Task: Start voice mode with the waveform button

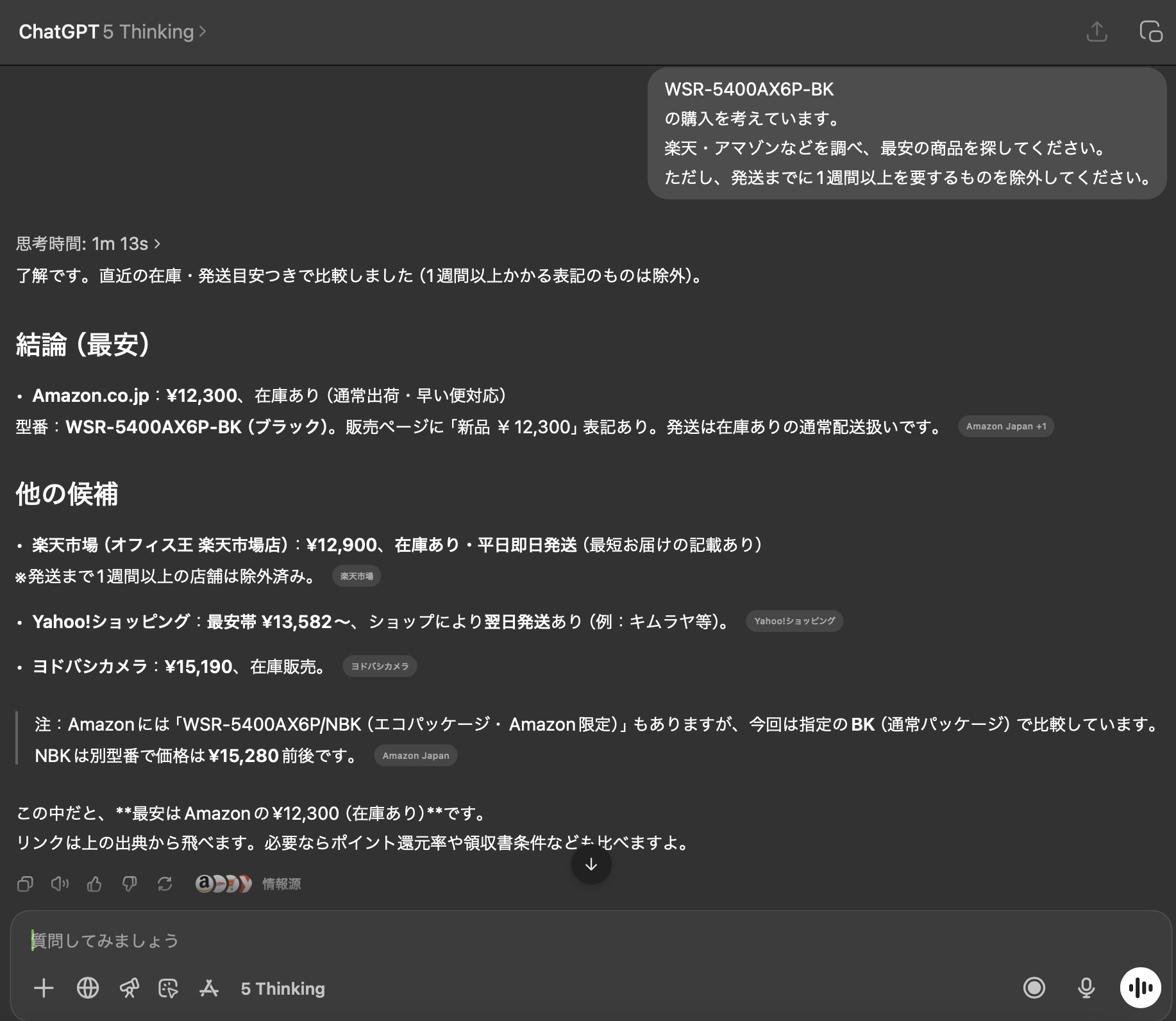Action: click(1141, 988)
